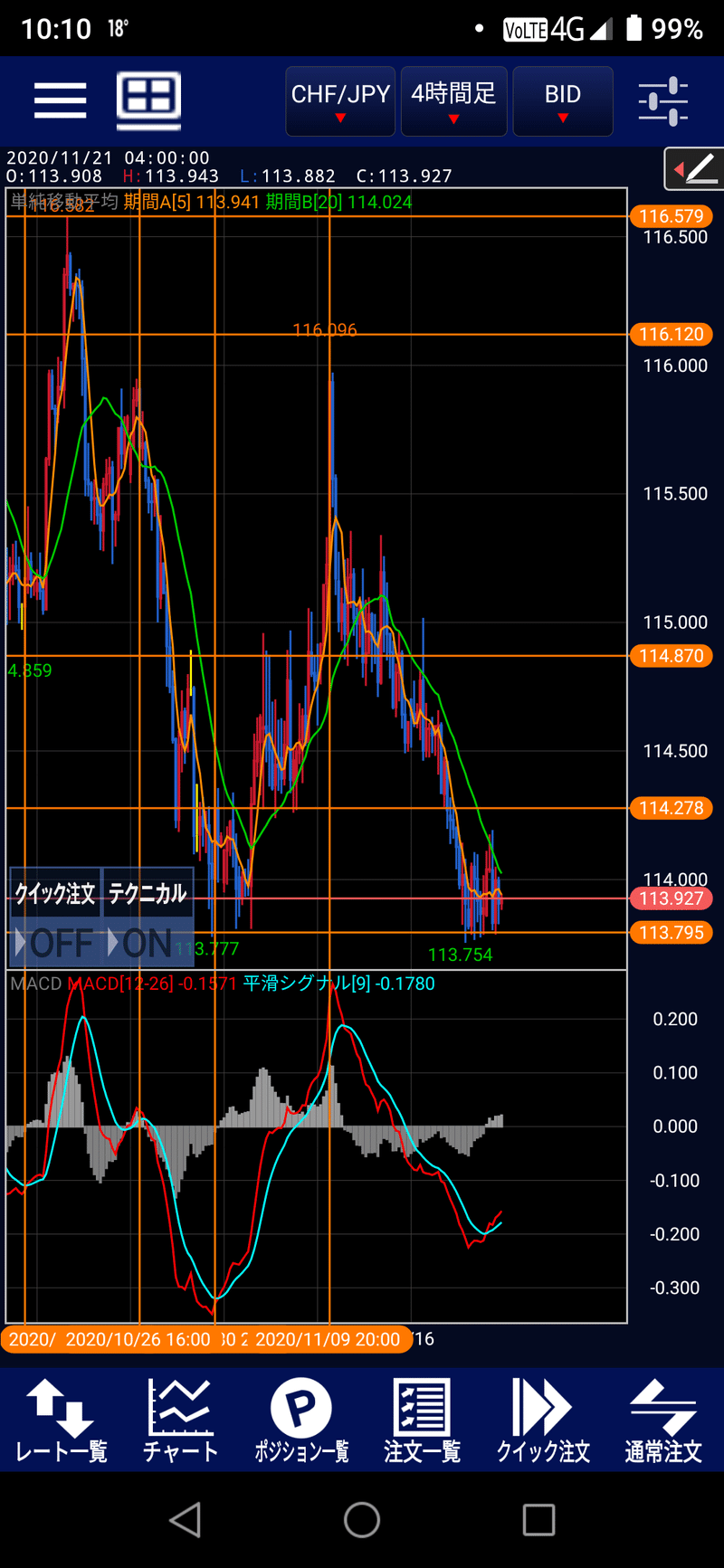
Task: Tap the 116.096 high price label
Action: (x=325, y=330)
